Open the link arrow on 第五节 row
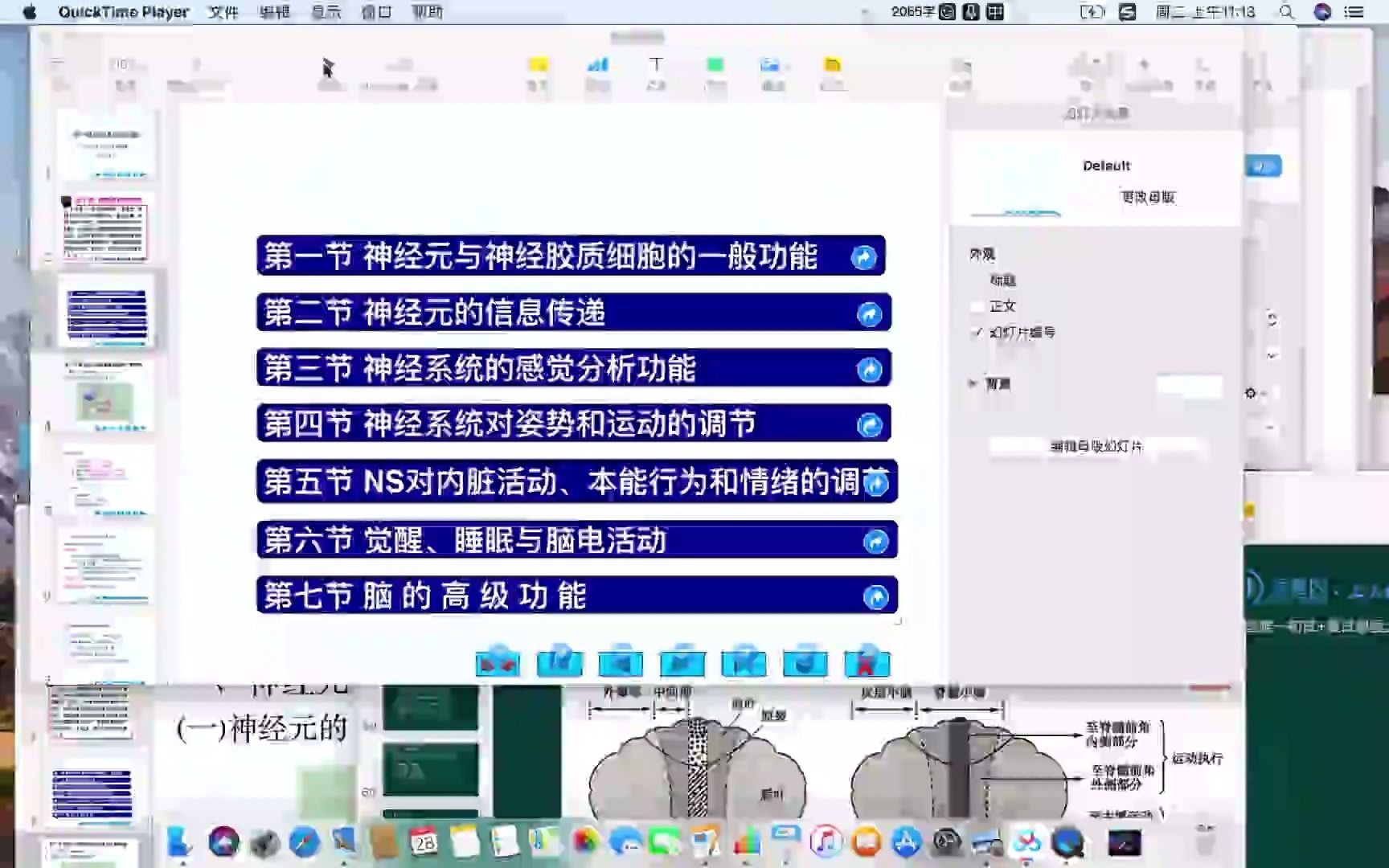 875,483
